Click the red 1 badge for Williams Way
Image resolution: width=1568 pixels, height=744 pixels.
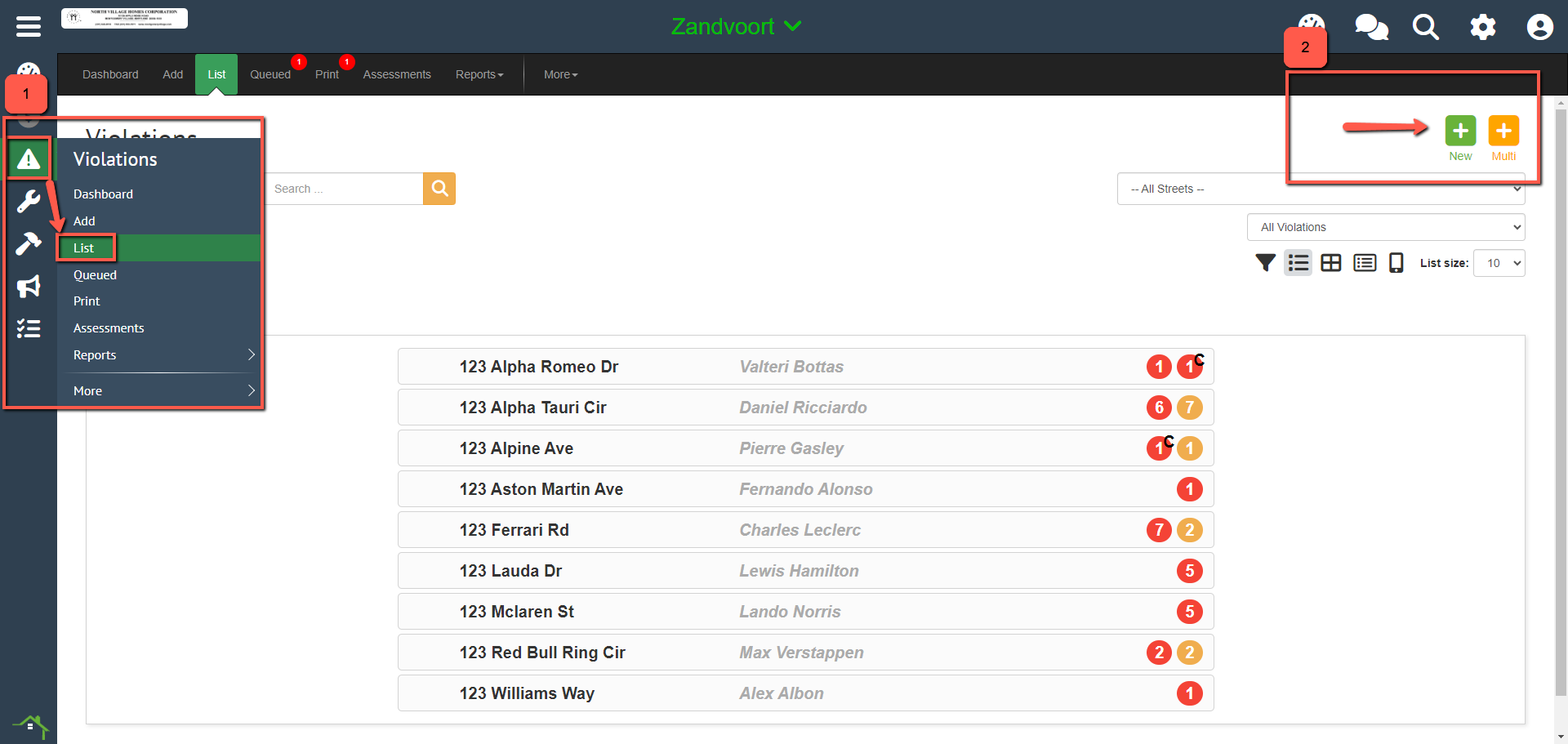click(1190, 693)
